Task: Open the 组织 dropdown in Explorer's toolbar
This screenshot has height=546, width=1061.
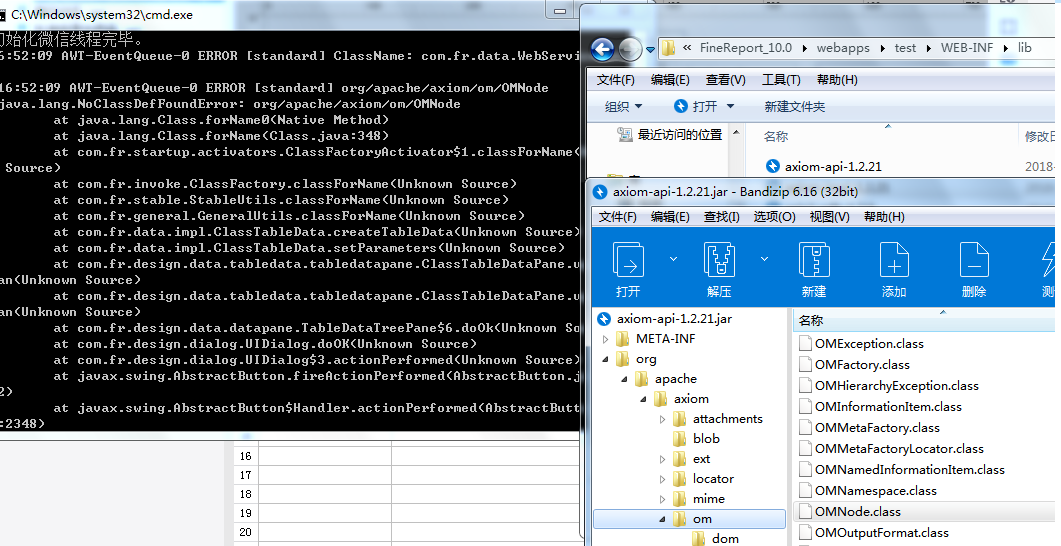Action: click(623, 106)
